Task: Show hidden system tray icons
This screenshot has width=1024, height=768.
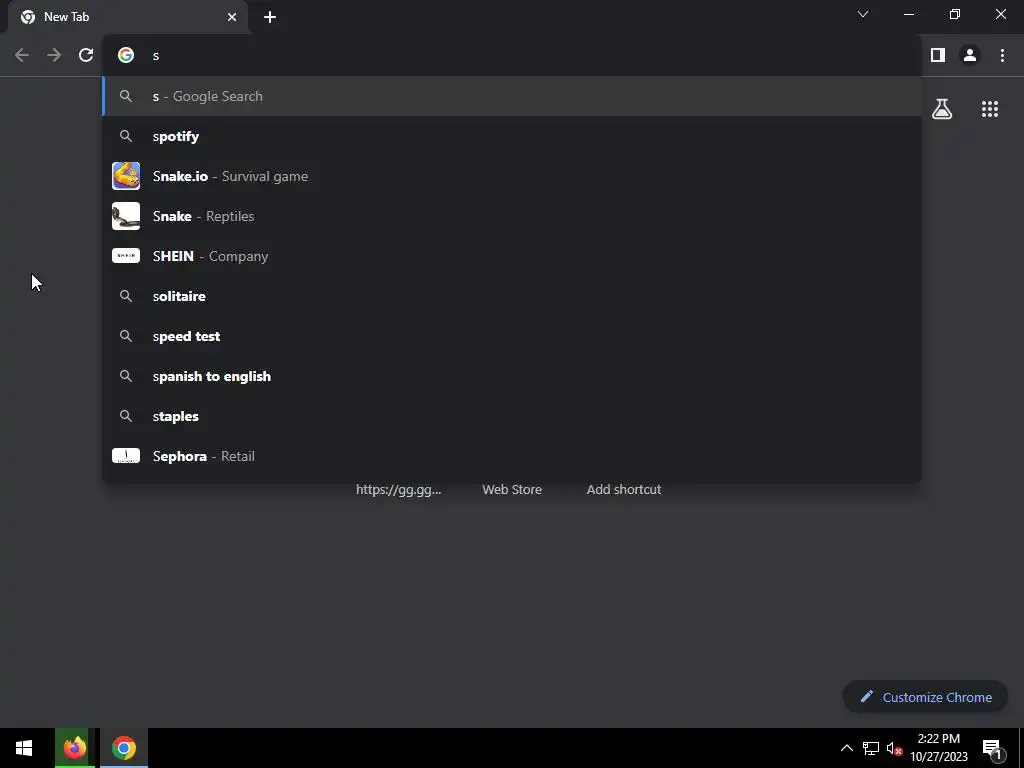Action: pos(846,748)
